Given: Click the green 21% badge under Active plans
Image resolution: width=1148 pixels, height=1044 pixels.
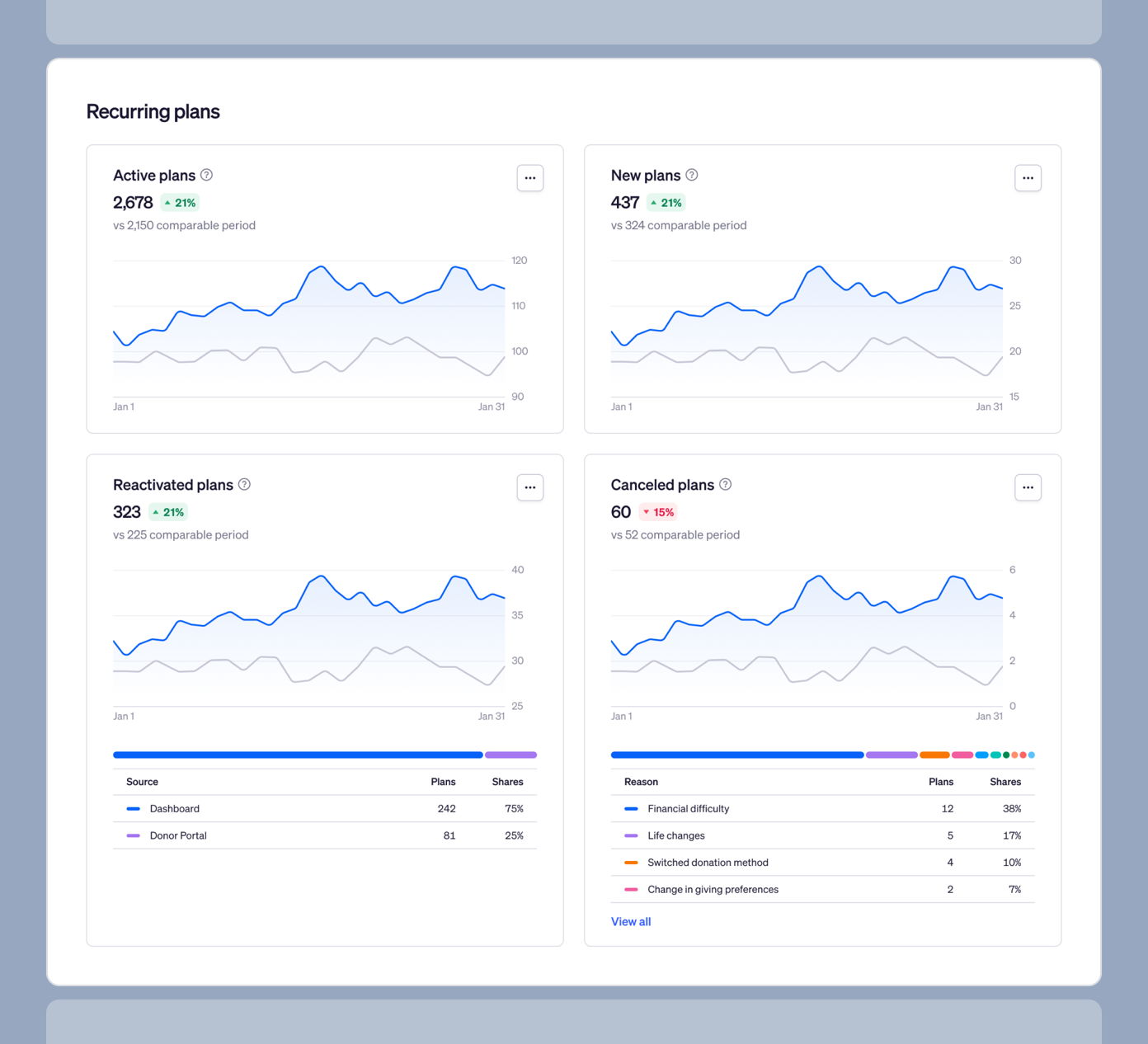Looking at the screenshot, I should pyautogui.click(x=181, y=202).
